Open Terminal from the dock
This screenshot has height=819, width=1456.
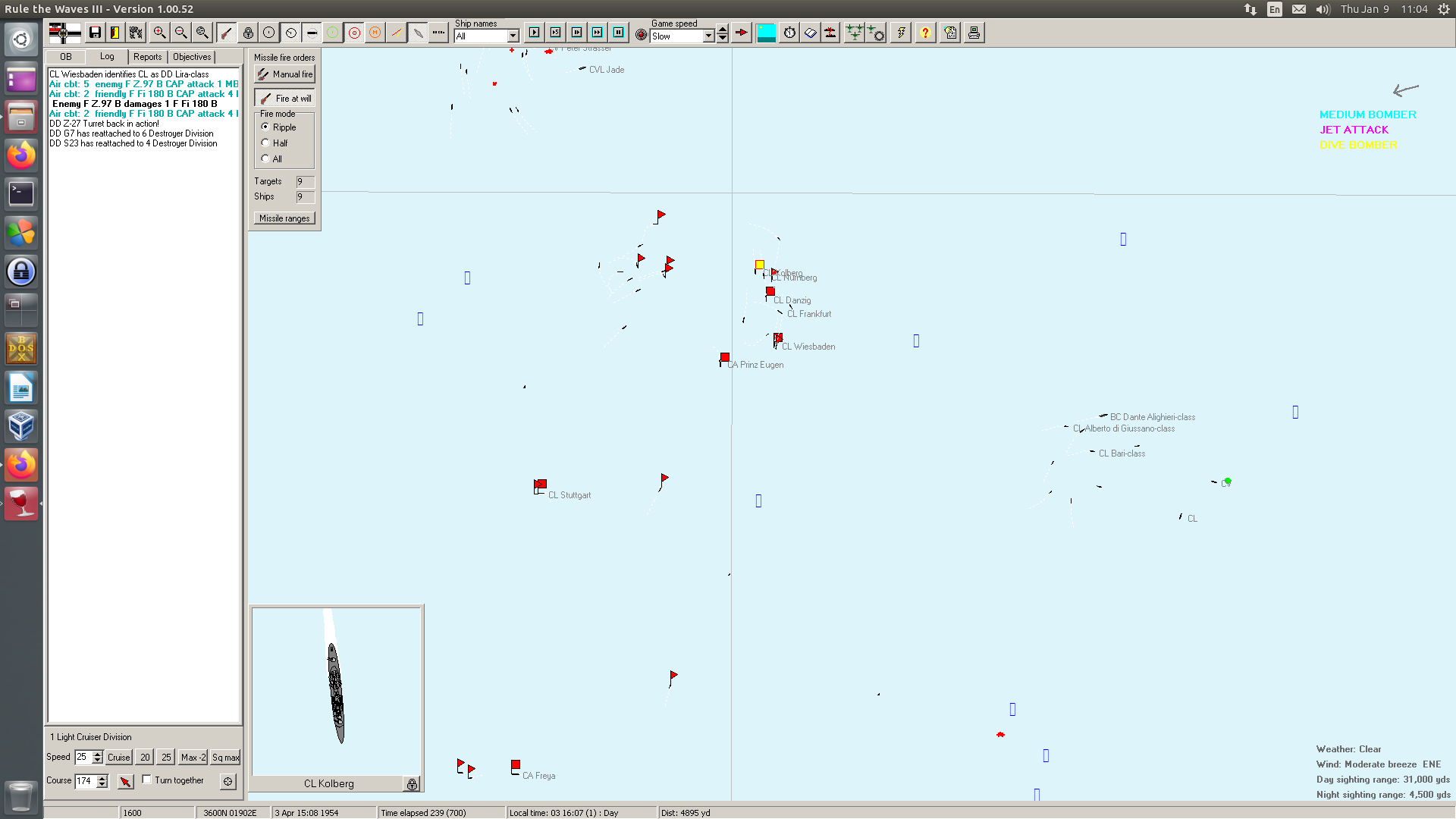click(x=21, y=193)
